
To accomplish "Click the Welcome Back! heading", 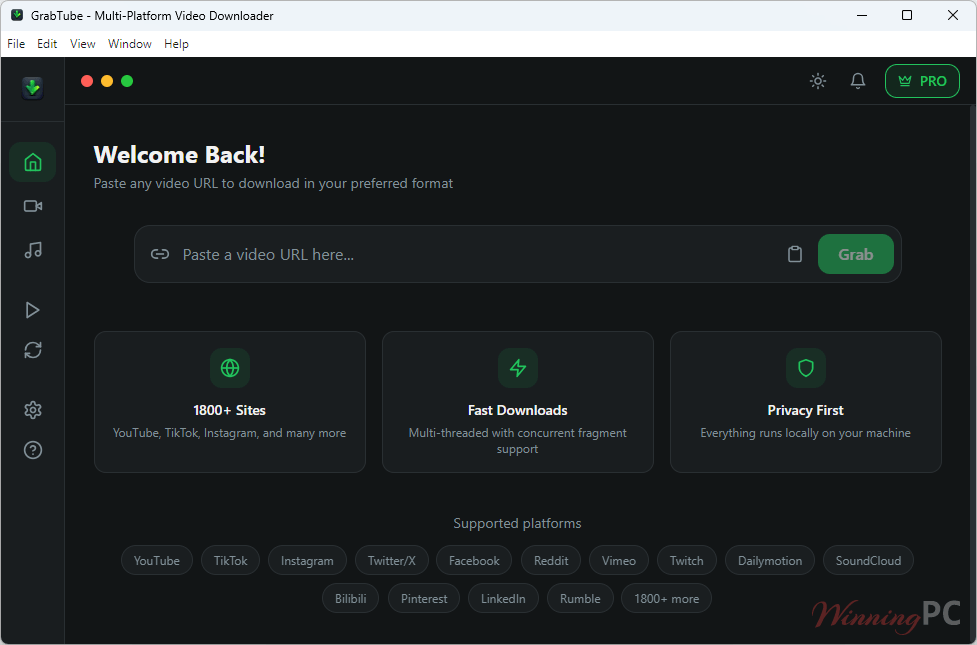I will [x=179, y=155].
